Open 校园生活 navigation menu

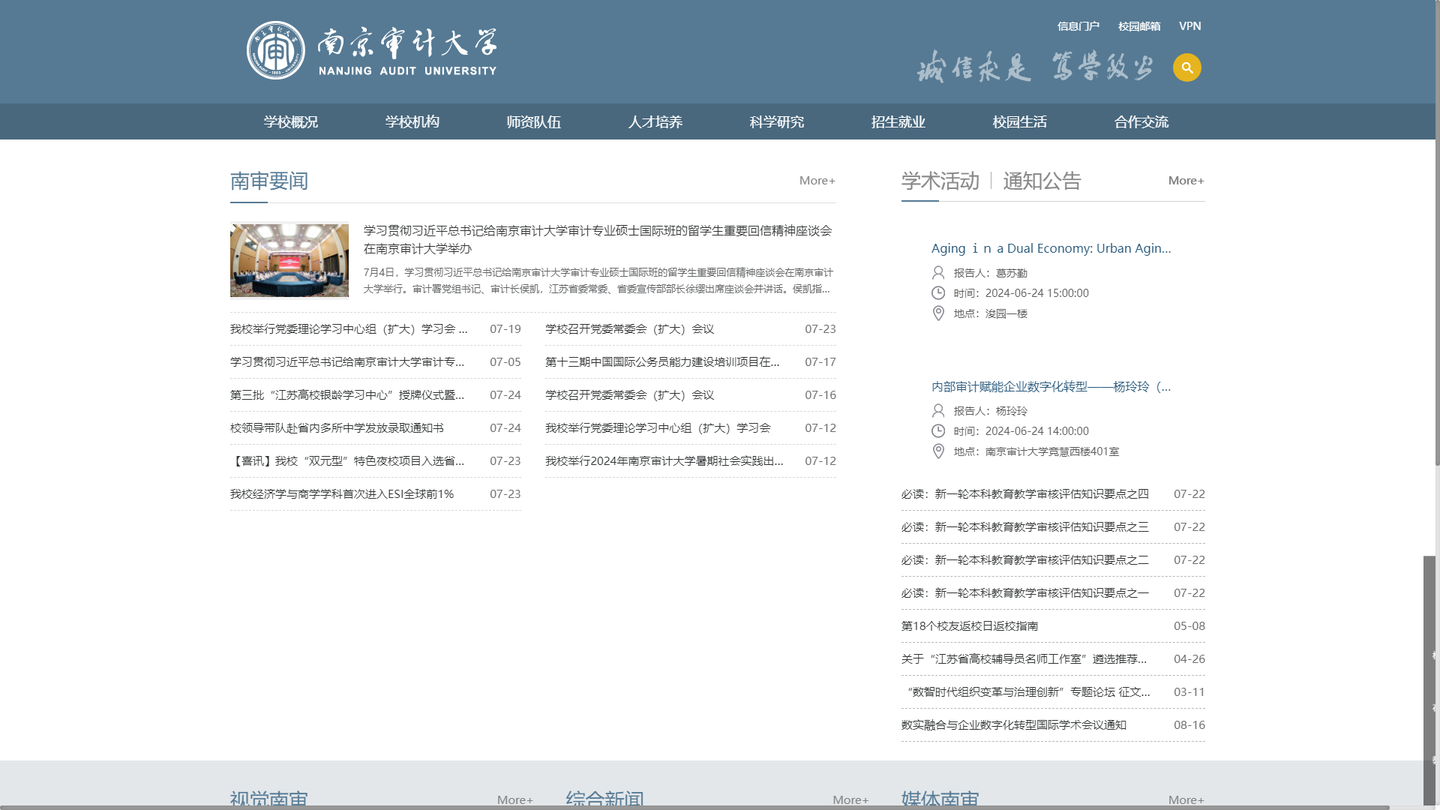(1020, 122)
